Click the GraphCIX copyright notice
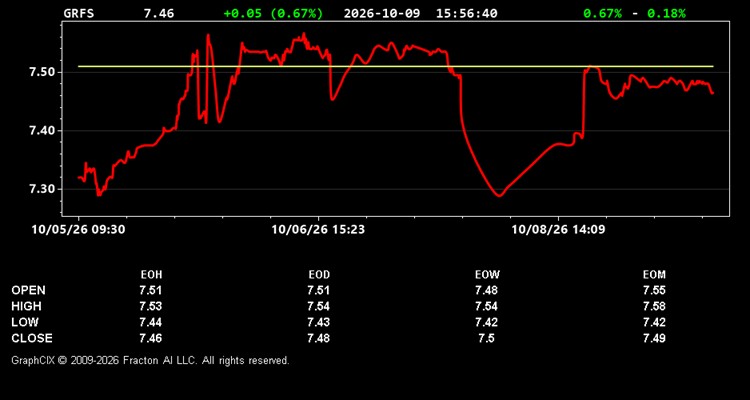The image size is (750, 400). pos(150,360)
